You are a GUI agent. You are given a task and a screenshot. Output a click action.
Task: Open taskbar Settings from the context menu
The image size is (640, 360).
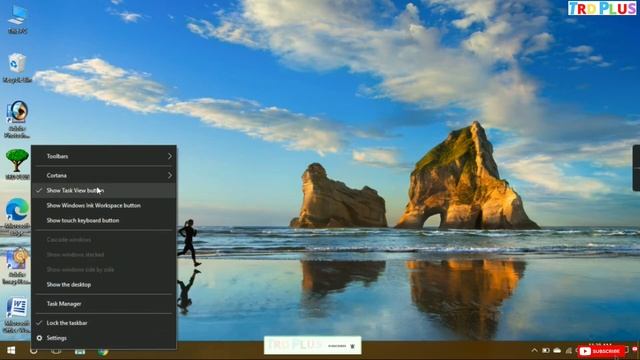[104, 338]
